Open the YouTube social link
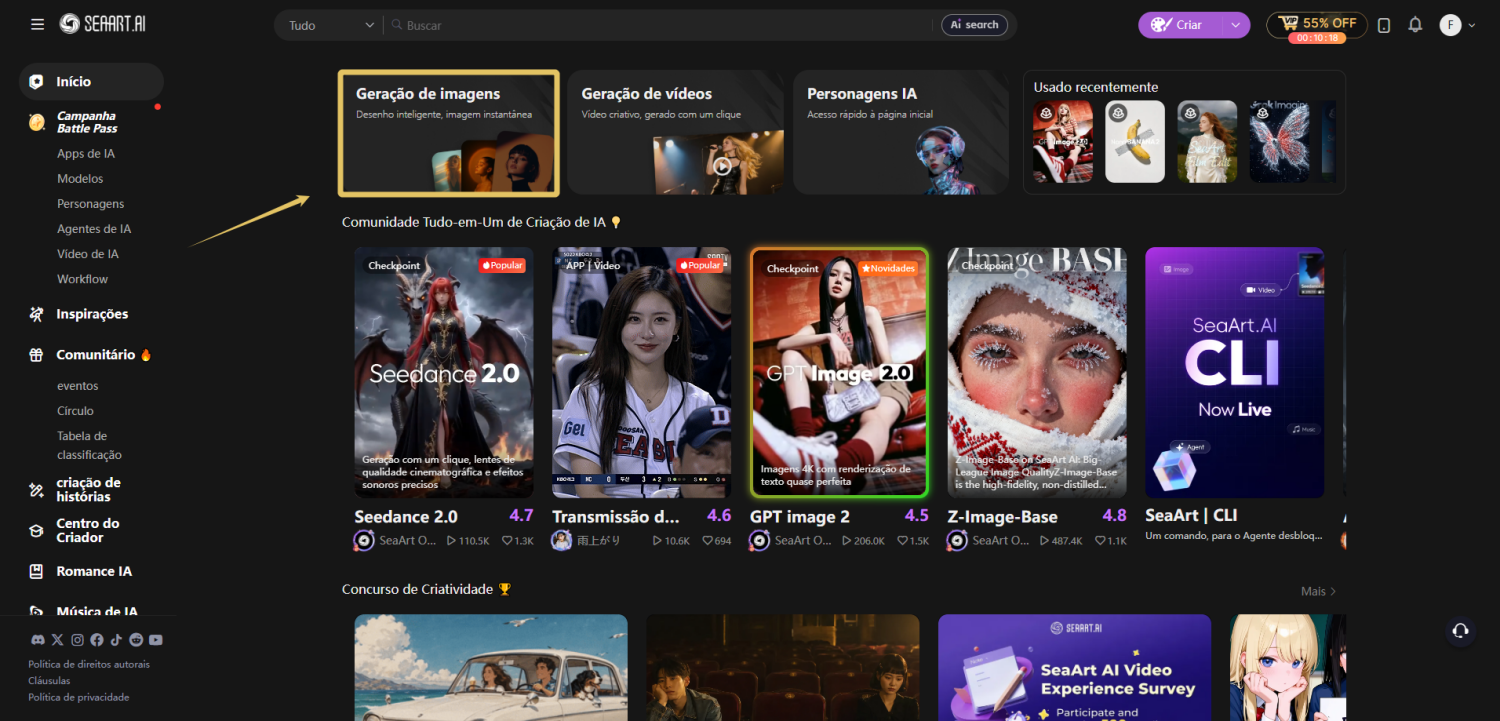 coord(156,640)
